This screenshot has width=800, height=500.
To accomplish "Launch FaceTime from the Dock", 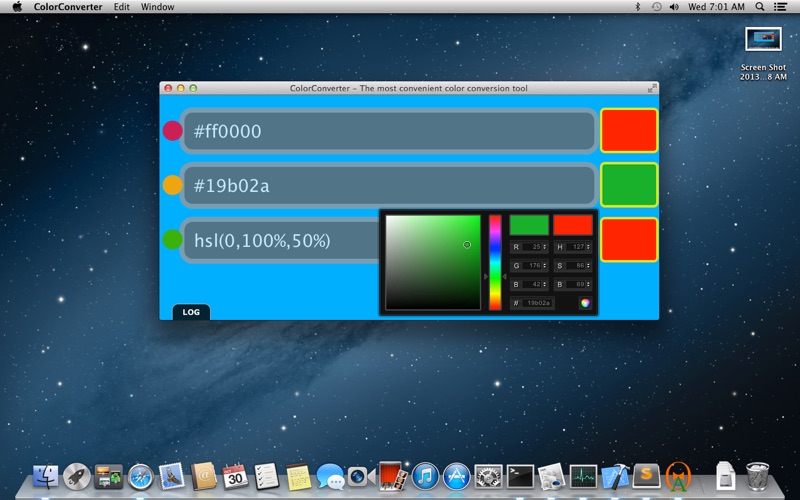I will 361,477.
